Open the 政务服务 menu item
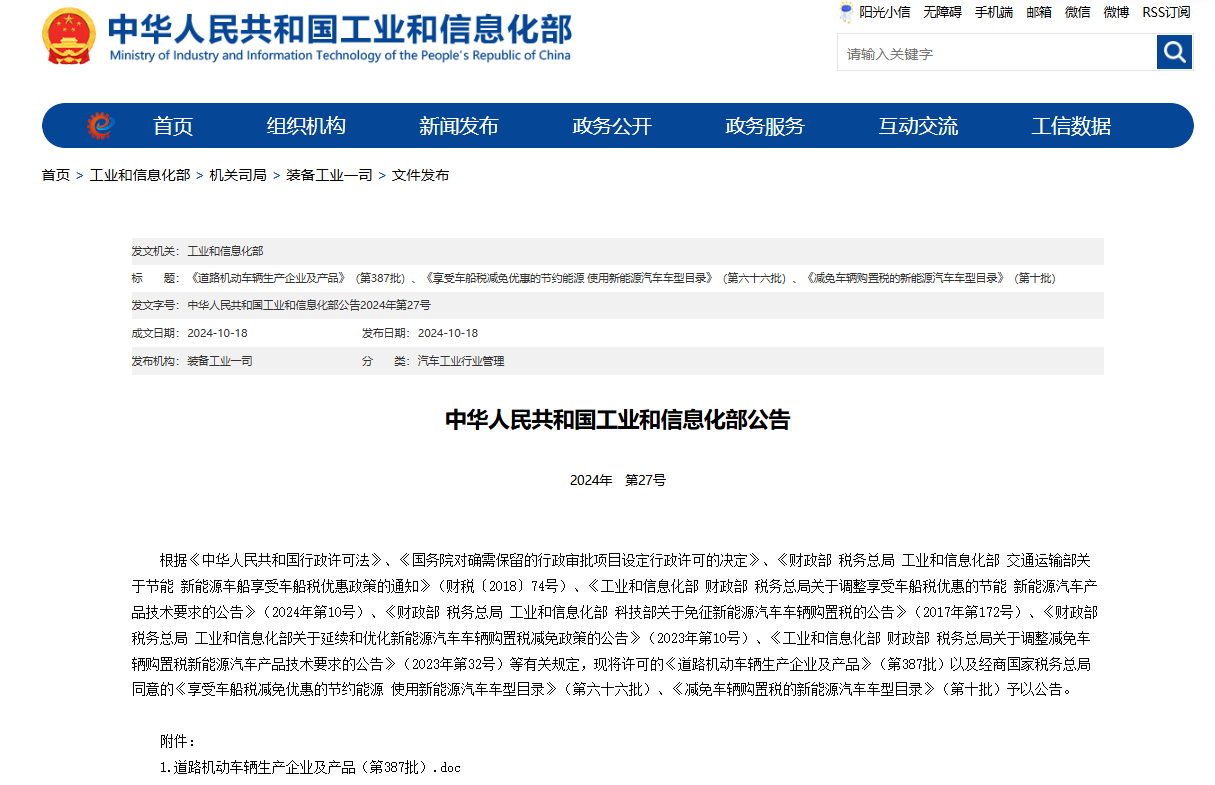 click(765, 126)
